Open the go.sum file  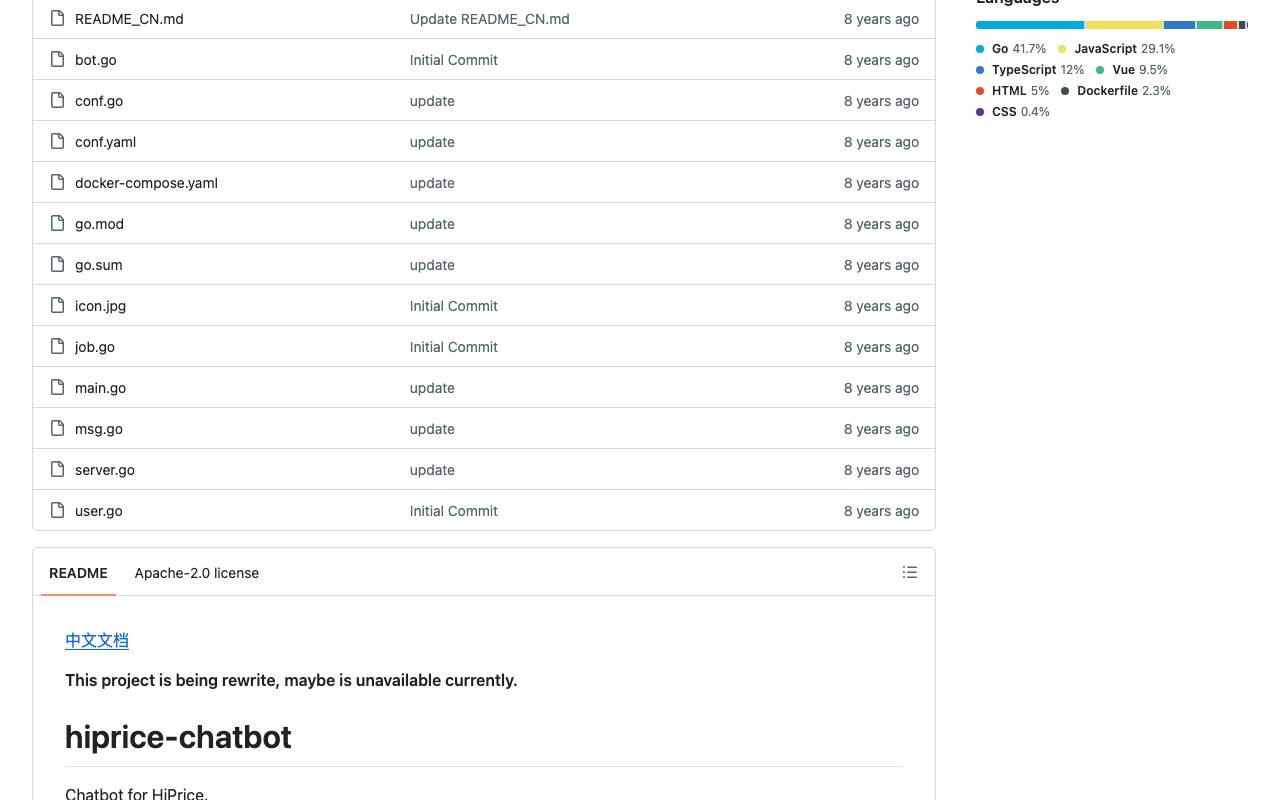99,265
